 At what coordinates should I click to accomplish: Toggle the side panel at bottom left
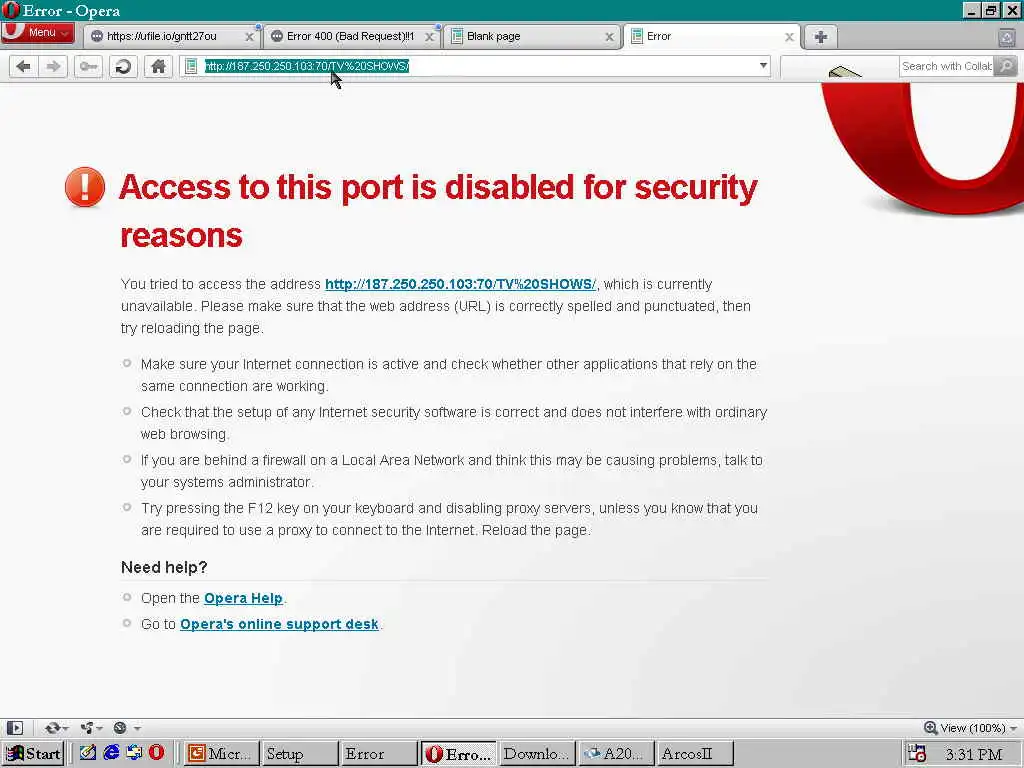click(x=14, y=728)
